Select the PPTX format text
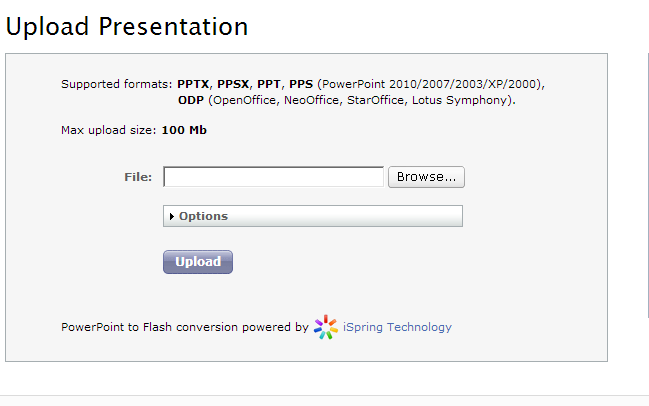649x406 pixels. tap(193, 84)
